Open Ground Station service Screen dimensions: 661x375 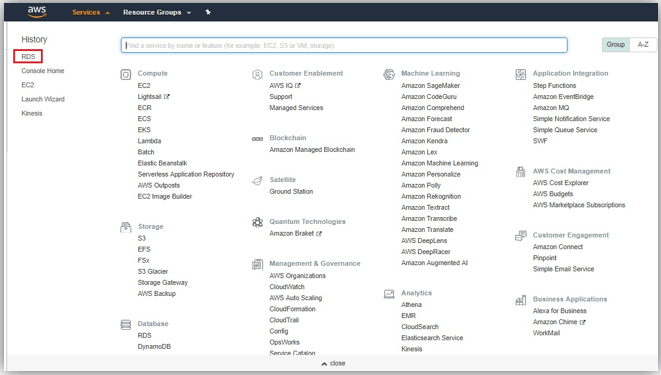pyautogui.click(x=291, y=191)
